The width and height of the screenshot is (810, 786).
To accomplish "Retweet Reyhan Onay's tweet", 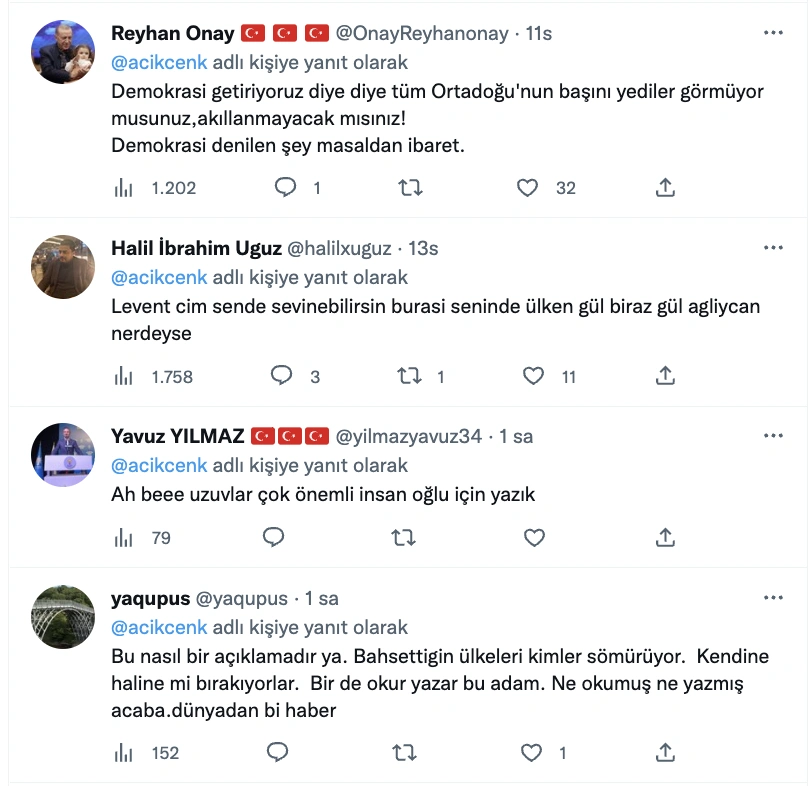I will point(409,187).
